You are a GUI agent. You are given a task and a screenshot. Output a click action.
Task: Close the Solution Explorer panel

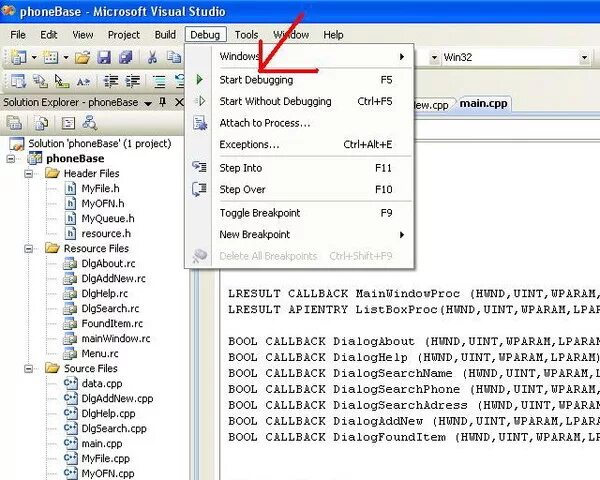pos(179,102)
